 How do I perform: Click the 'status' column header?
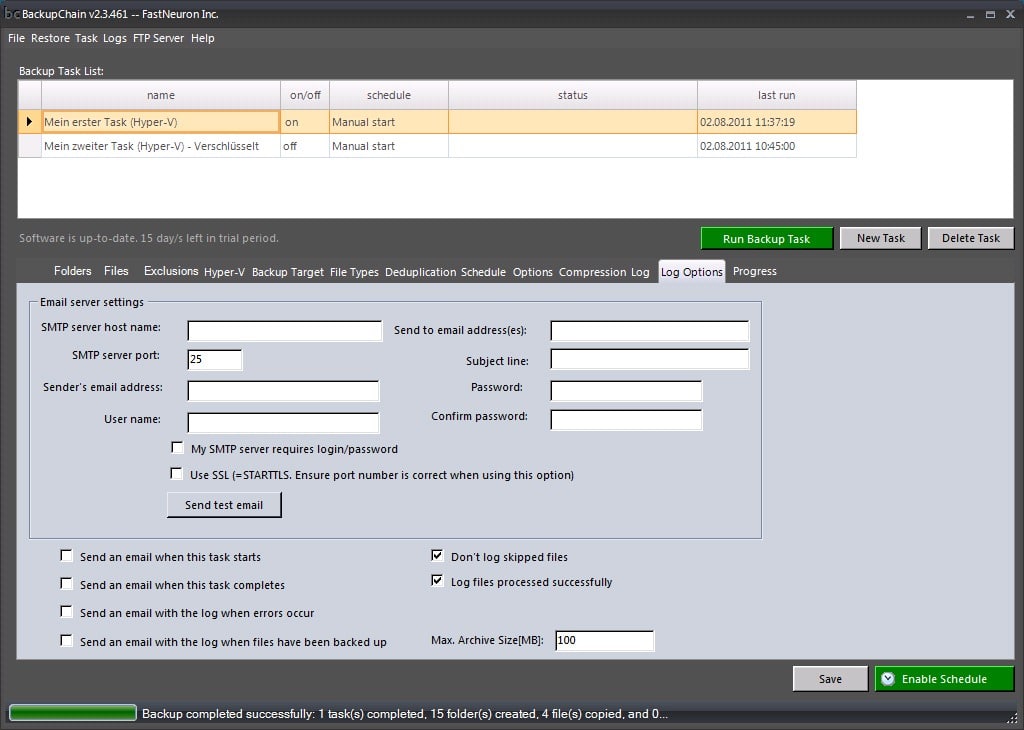click(573, 95)
